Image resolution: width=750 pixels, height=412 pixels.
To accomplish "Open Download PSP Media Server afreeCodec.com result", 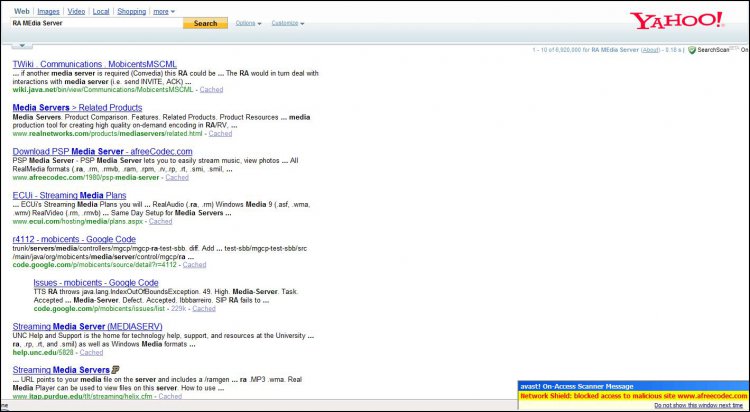I will [x=102, y=152].
